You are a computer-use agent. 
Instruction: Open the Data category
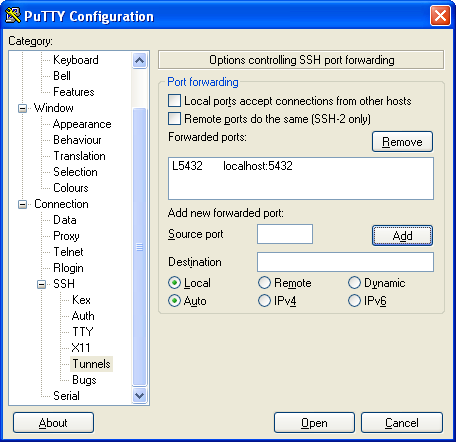pos(65,220)
